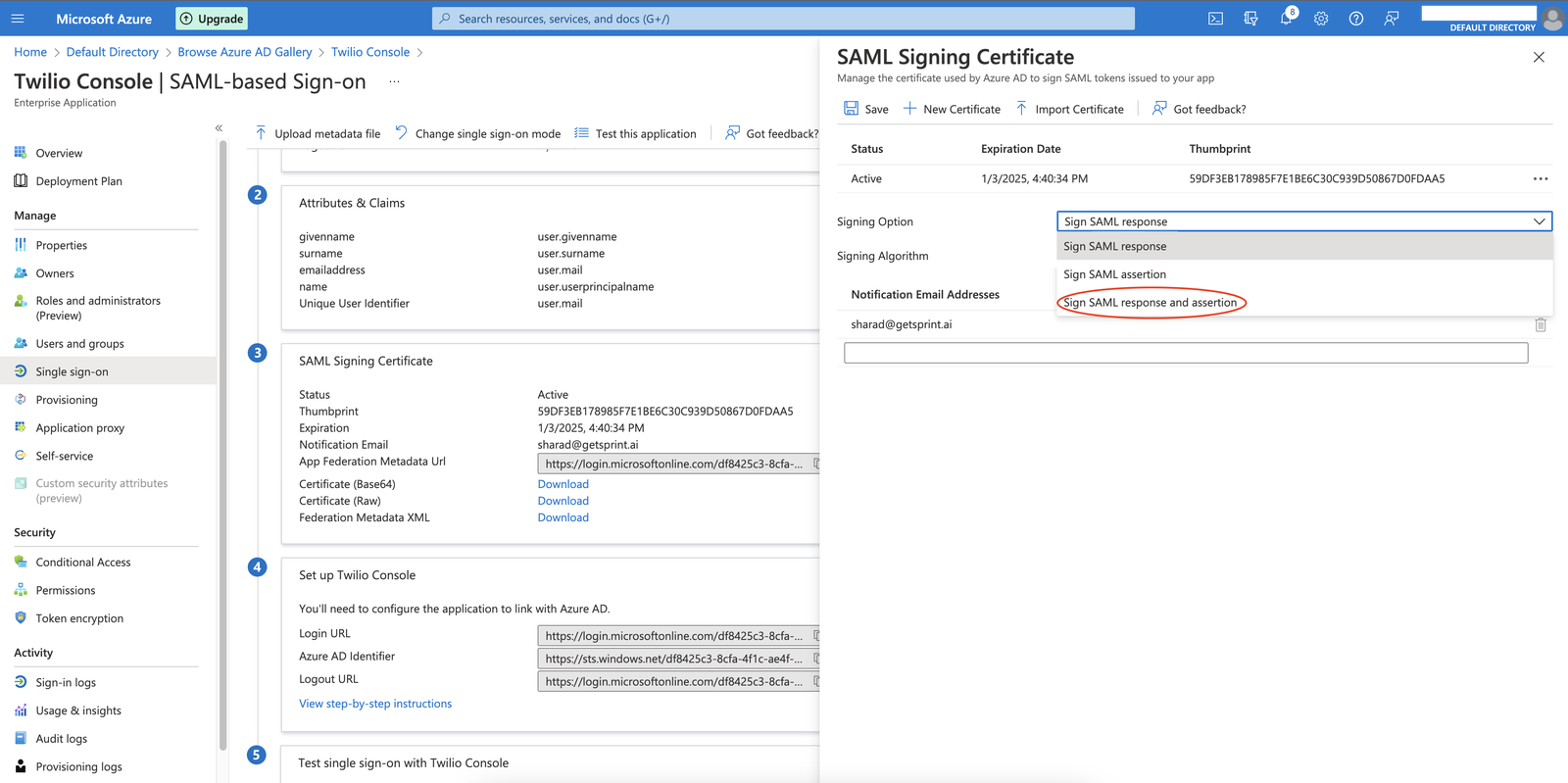Copy the Login URL to clipboard
Image resolution: width=1568 pixels, height=783 pixels.
[815, 635]
